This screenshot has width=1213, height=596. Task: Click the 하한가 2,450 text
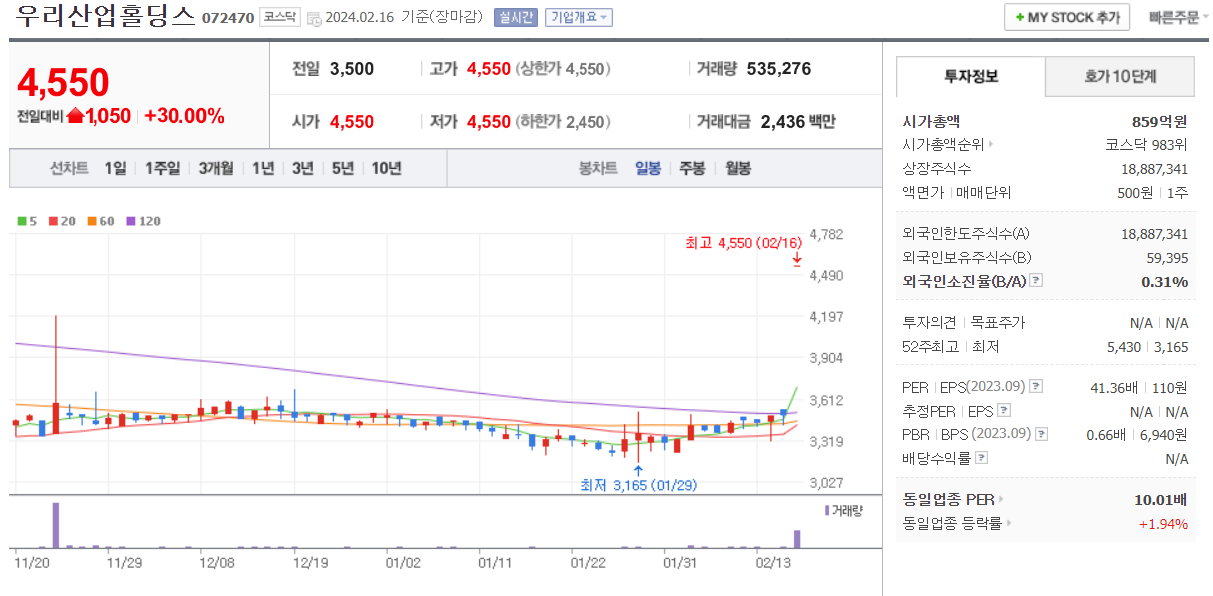click(563, 122)
